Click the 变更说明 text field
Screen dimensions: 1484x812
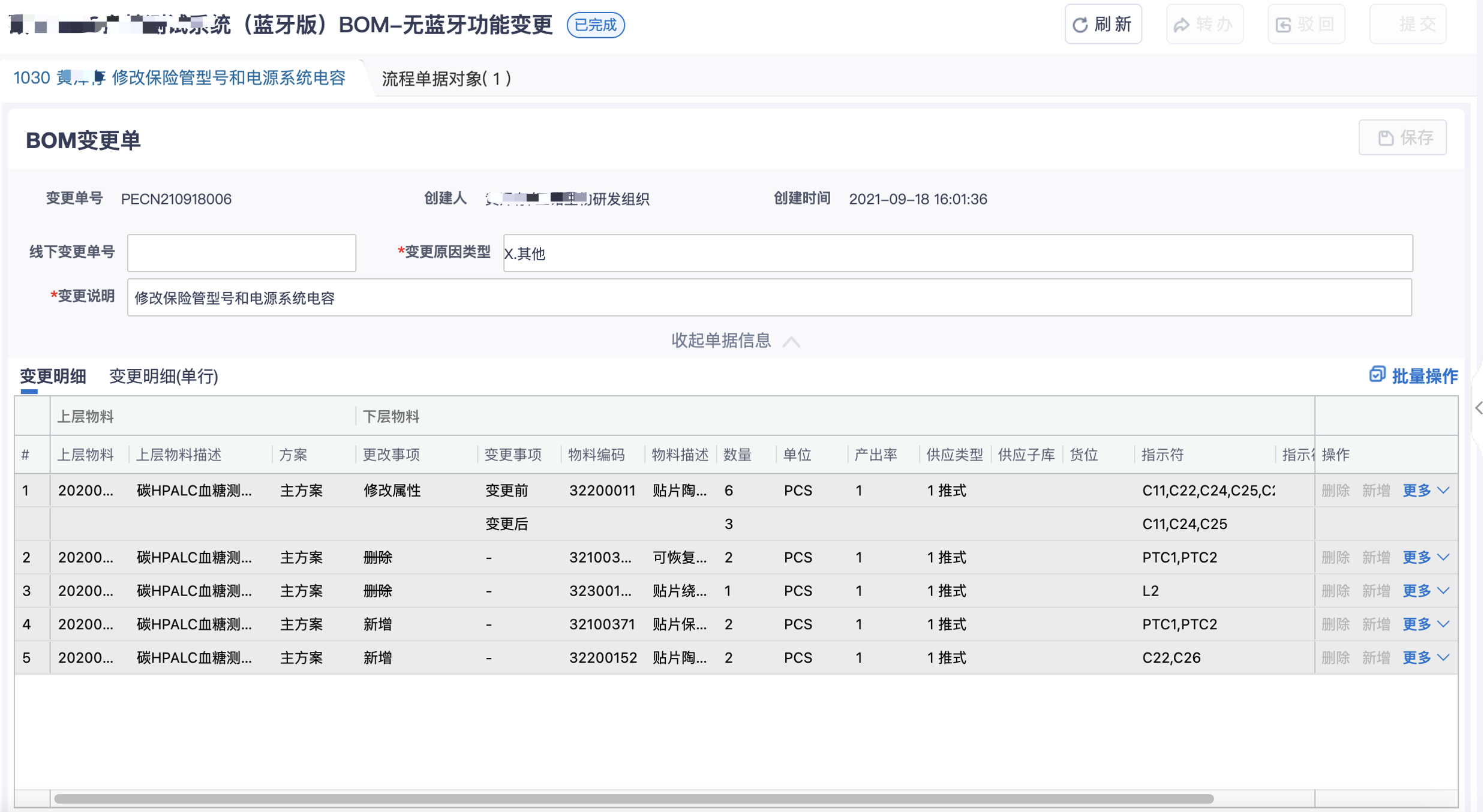click(x=769, y=298)
